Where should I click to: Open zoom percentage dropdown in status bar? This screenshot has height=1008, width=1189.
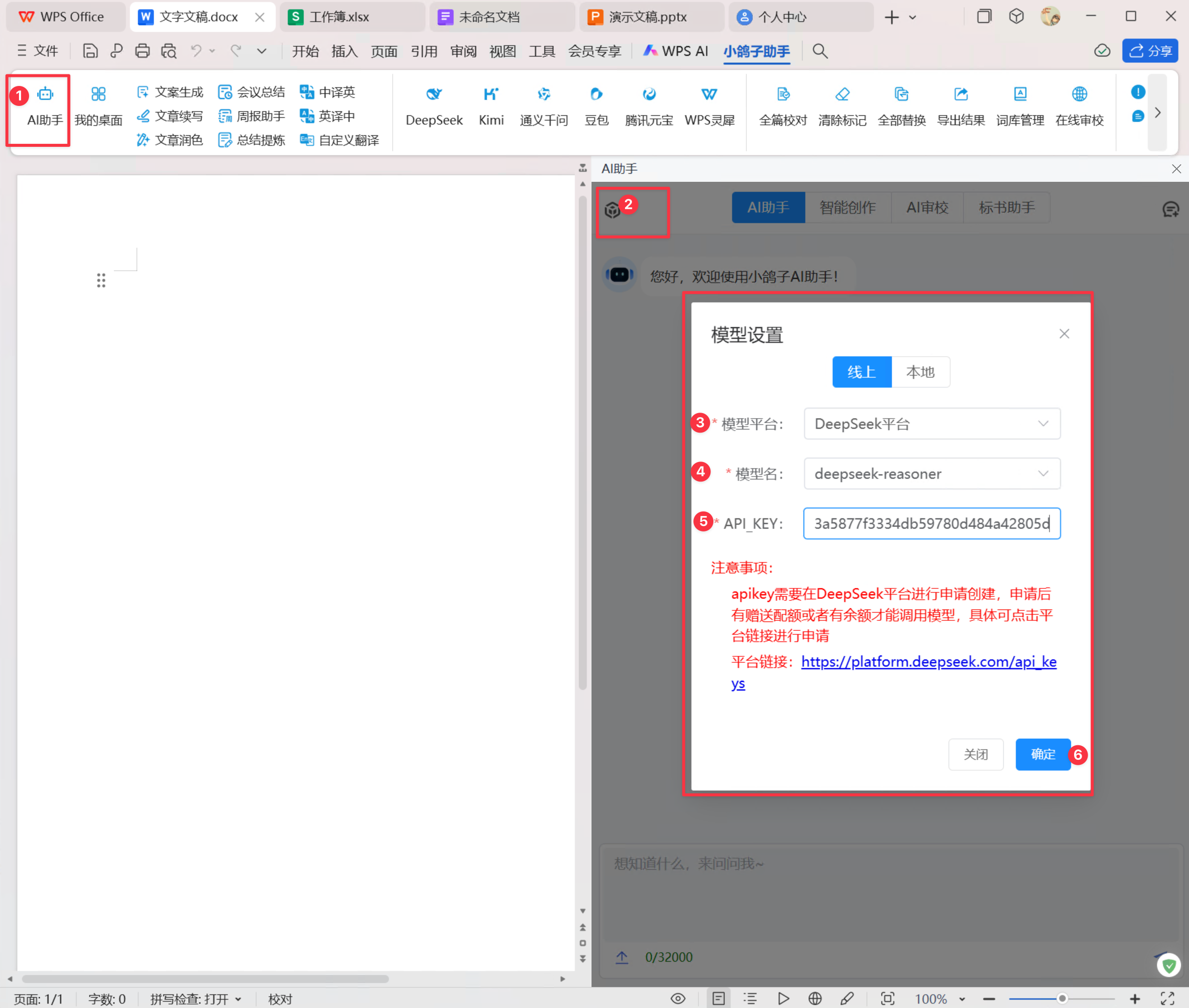pyautogui.click(x=963, y=999)
